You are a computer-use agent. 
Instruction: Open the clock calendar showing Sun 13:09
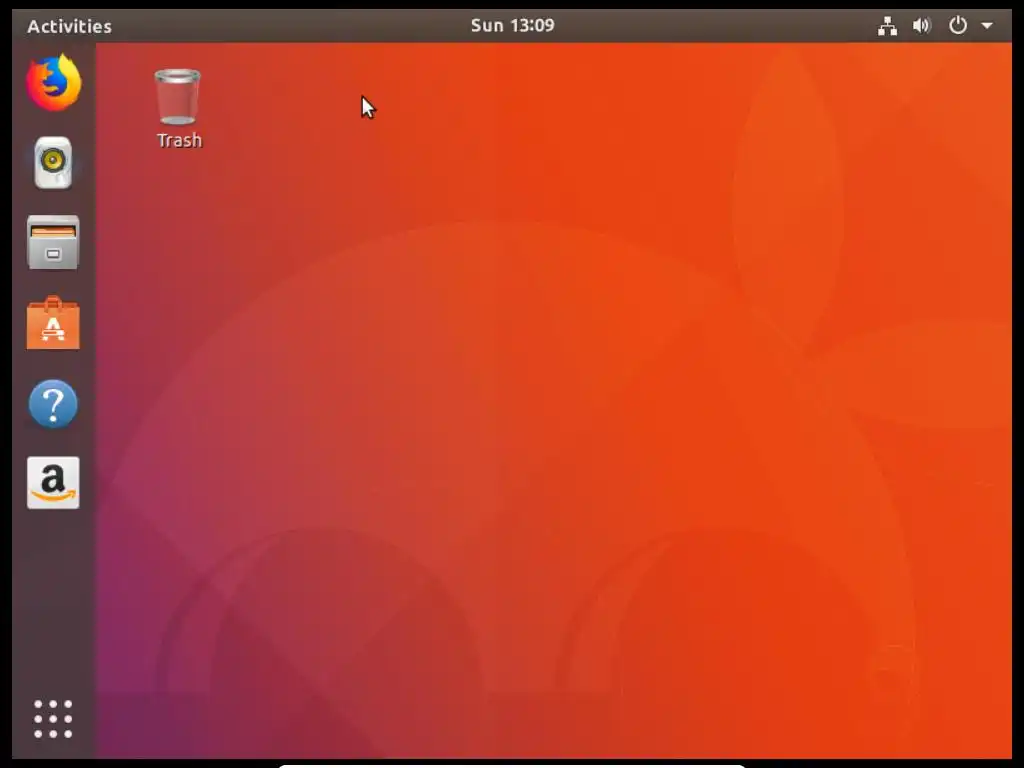click(x=513, y=25)
